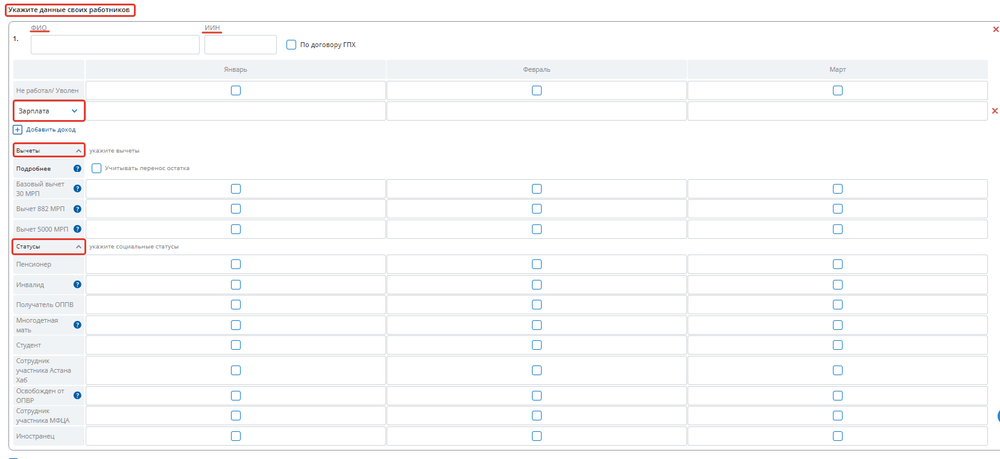1000x459 pixels.
Task: Enable the По договору ГПХ checkbox
Action: [x=291, y=45]
